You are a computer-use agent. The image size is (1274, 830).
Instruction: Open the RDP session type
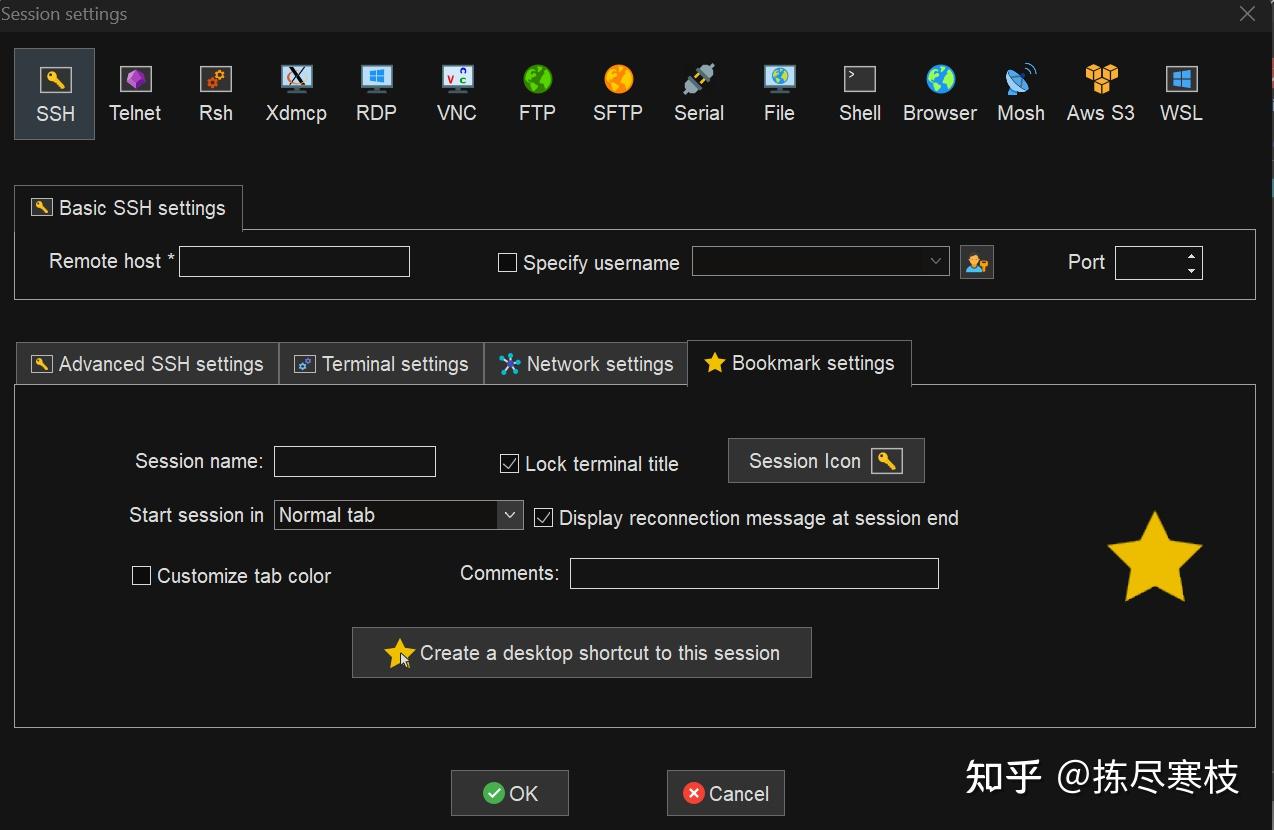(x=376, y=93)
